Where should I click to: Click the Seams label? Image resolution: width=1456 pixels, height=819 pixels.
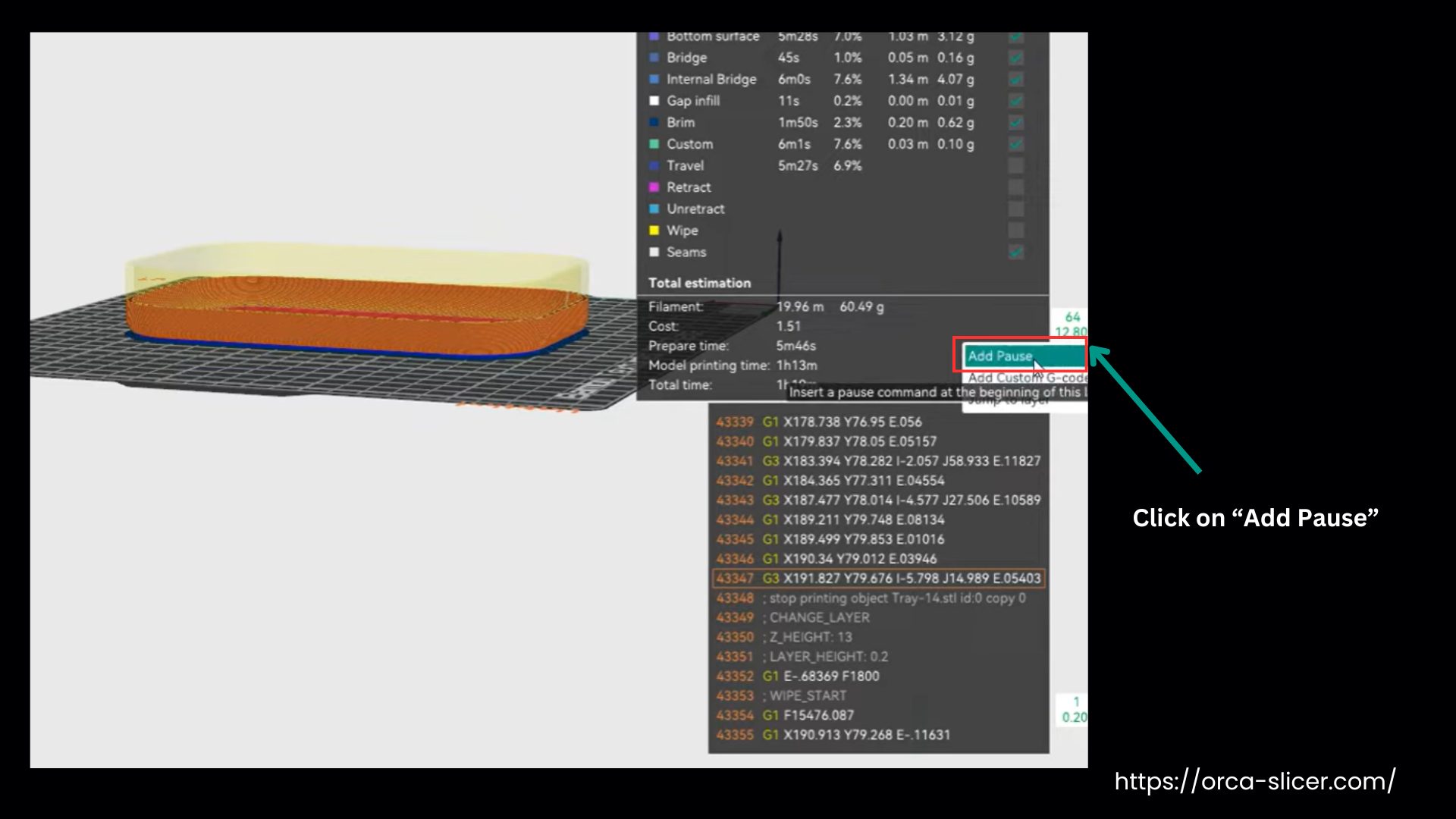point(686,252)
